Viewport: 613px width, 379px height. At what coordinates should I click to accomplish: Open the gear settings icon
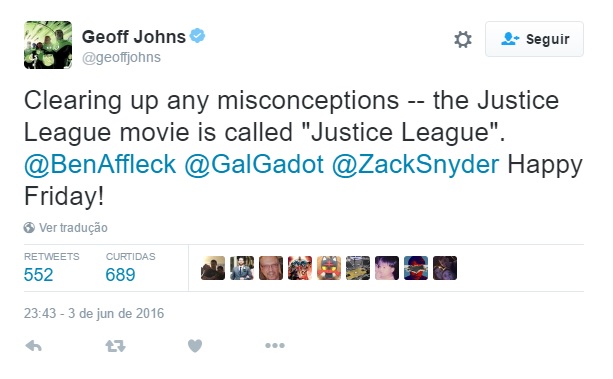click(x=463, y=40)
